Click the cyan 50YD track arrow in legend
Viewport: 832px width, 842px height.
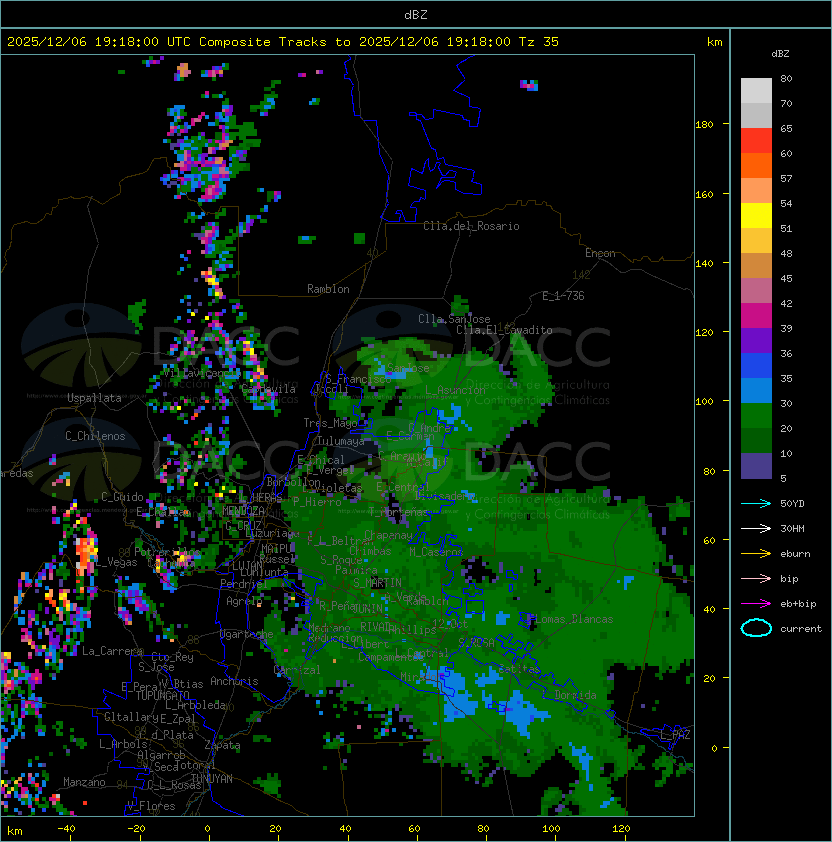[756, 504]
